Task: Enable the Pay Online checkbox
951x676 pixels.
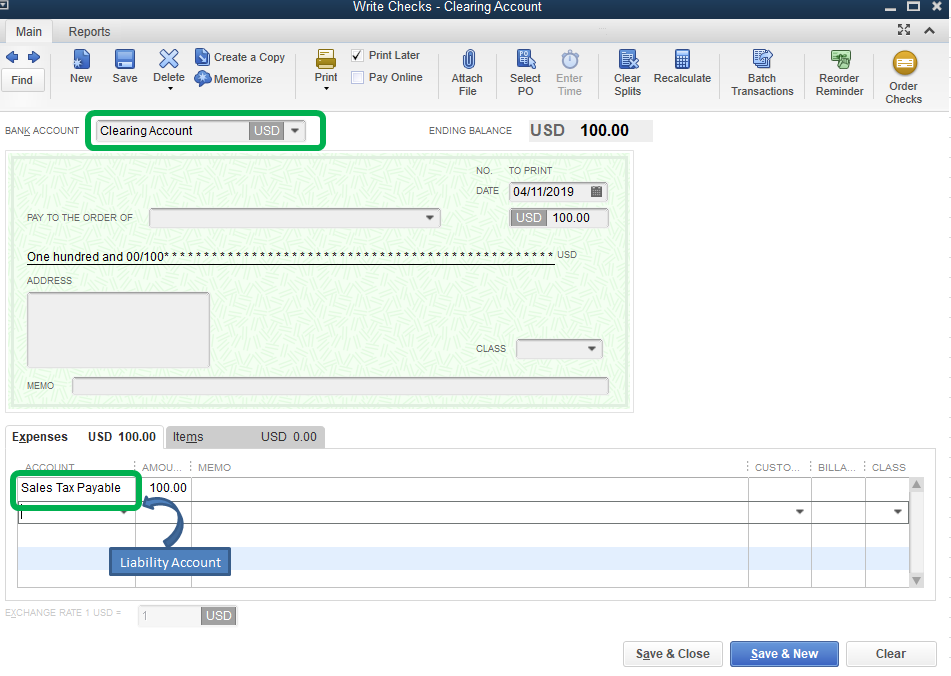Action: tap(357, 78)
